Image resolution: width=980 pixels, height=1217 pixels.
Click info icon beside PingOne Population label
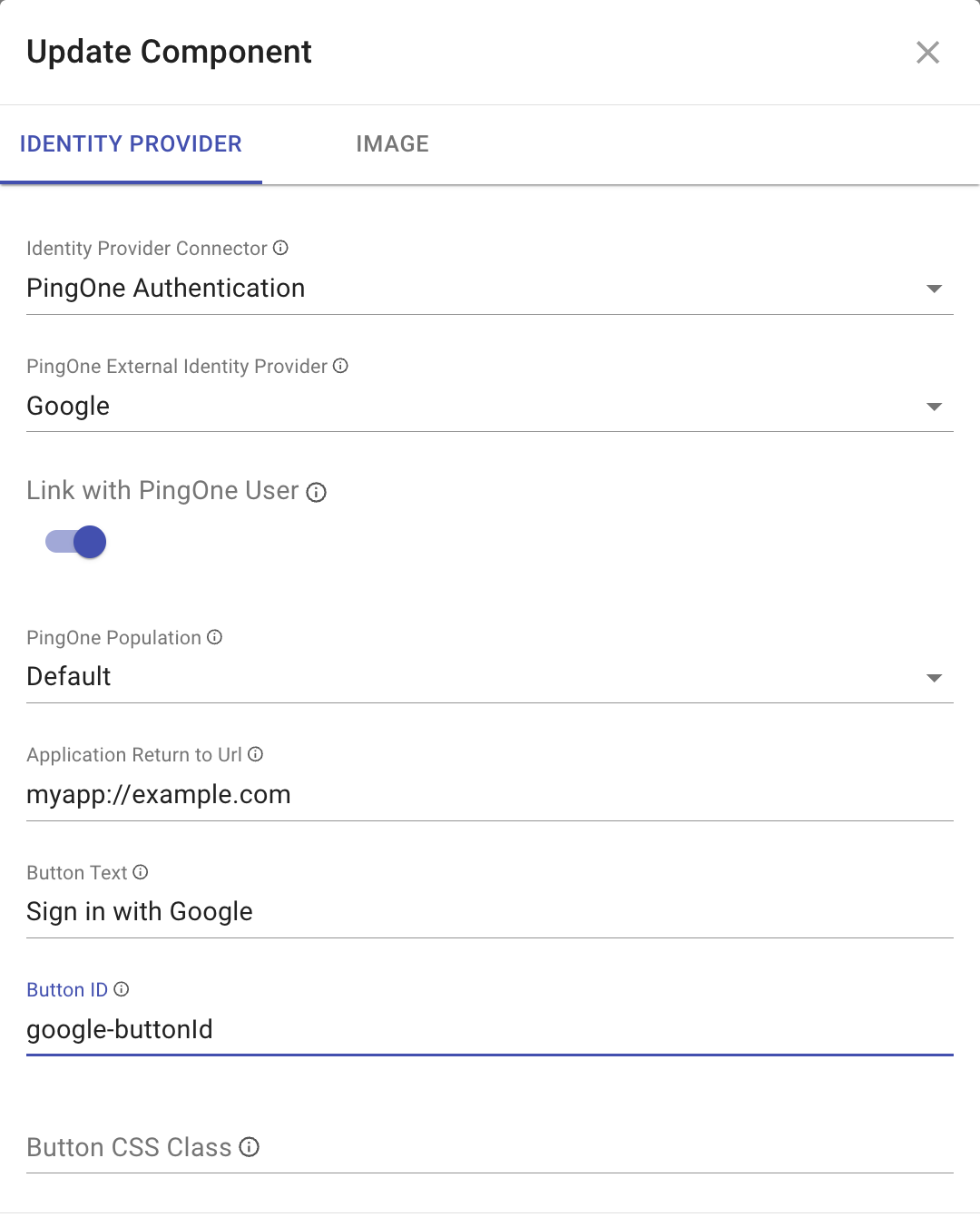pyautogui.click(x=214, y=637)
